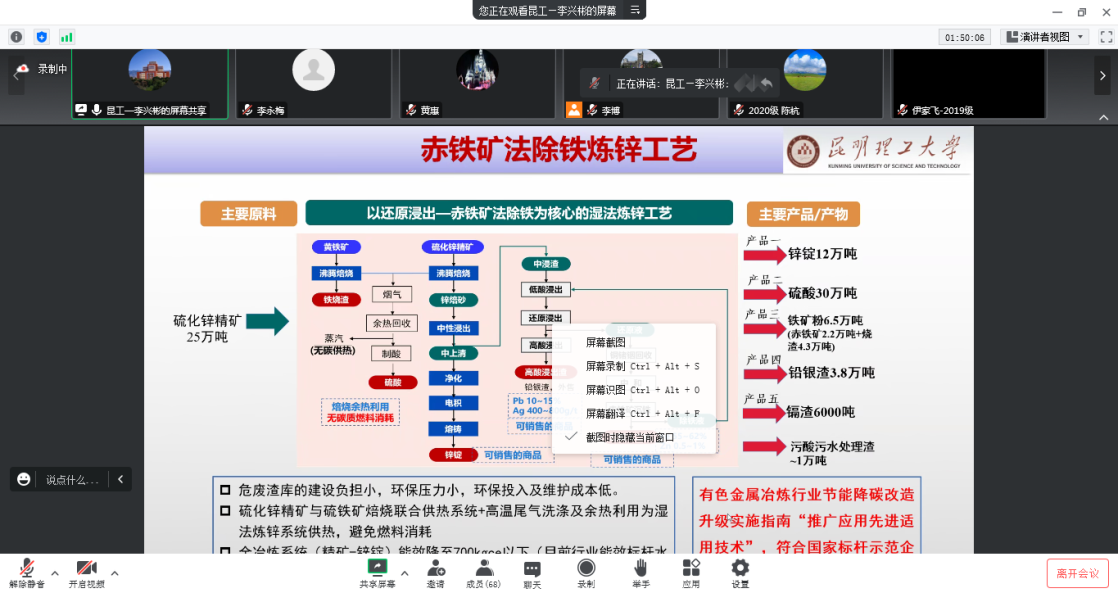Expand the audio options arrow beside the microphone

tap(55, 573)
